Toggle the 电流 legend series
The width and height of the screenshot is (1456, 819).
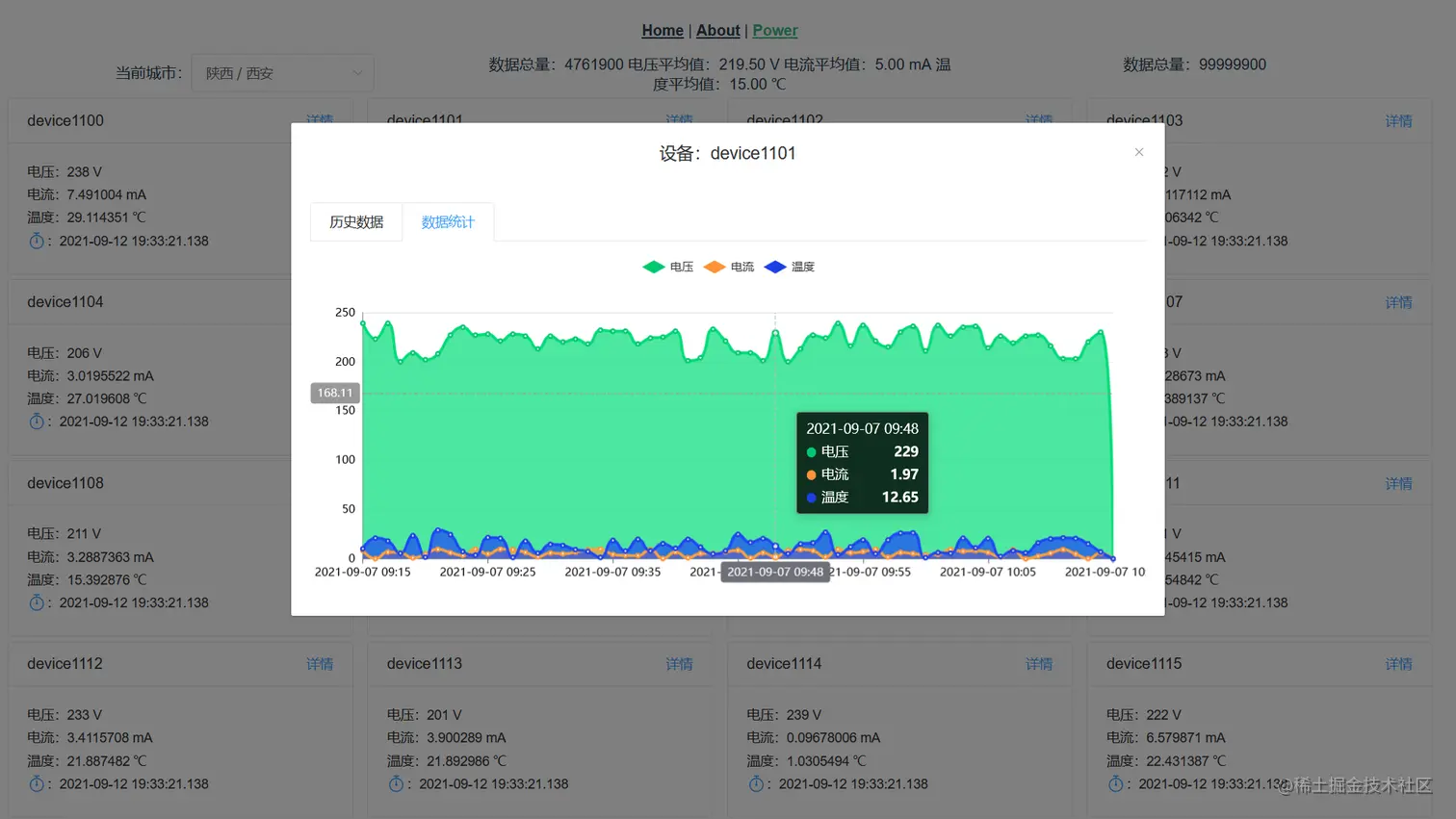[729, 267]
